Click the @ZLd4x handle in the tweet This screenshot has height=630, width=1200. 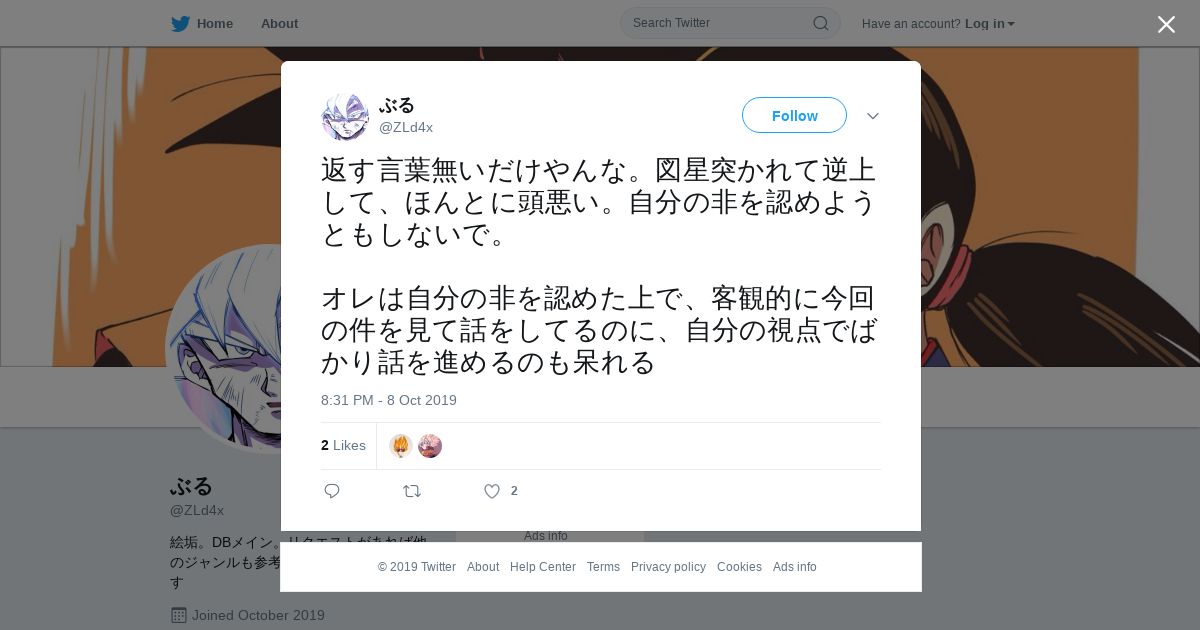[406, 127]
